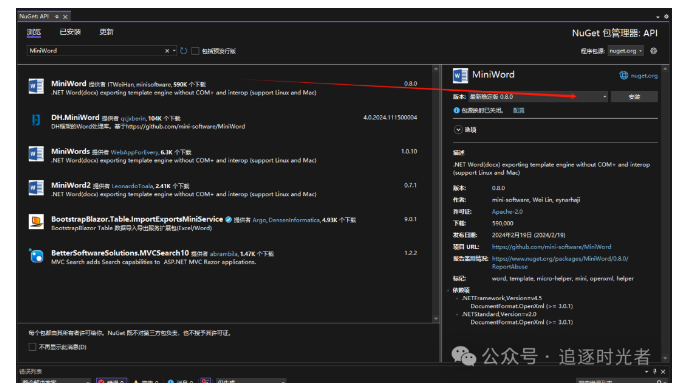Open the document tabs list dropdown arrow
The width and height of the screenshot is (688, 388).
658,17
